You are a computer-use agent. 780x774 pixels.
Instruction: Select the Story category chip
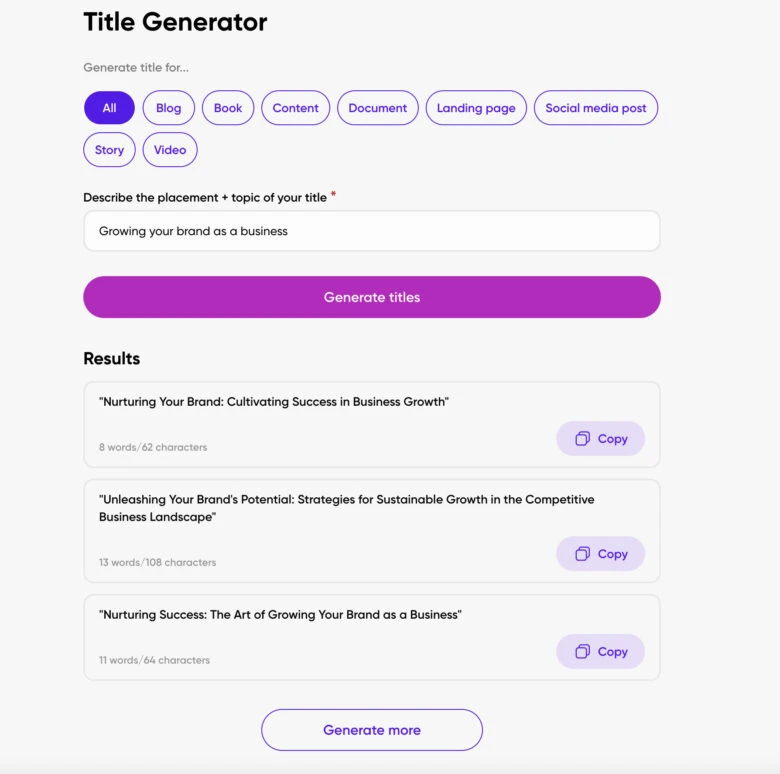click(109, 150)
